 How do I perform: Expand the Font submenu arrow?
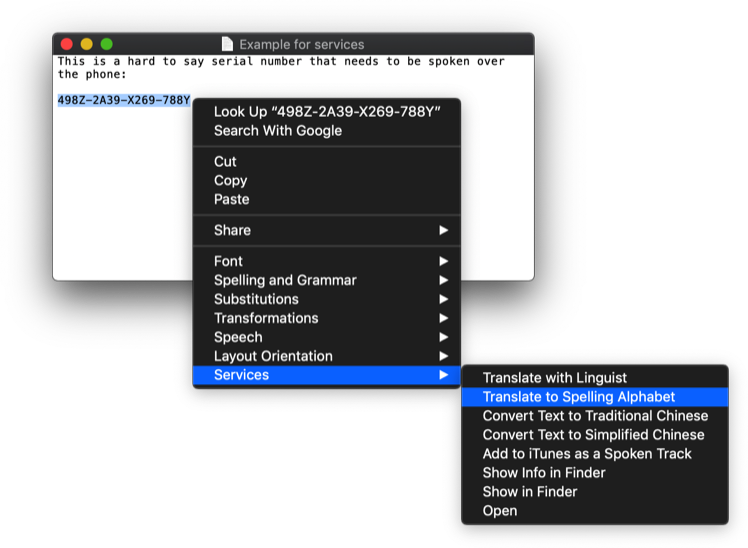tap(444, 261)
